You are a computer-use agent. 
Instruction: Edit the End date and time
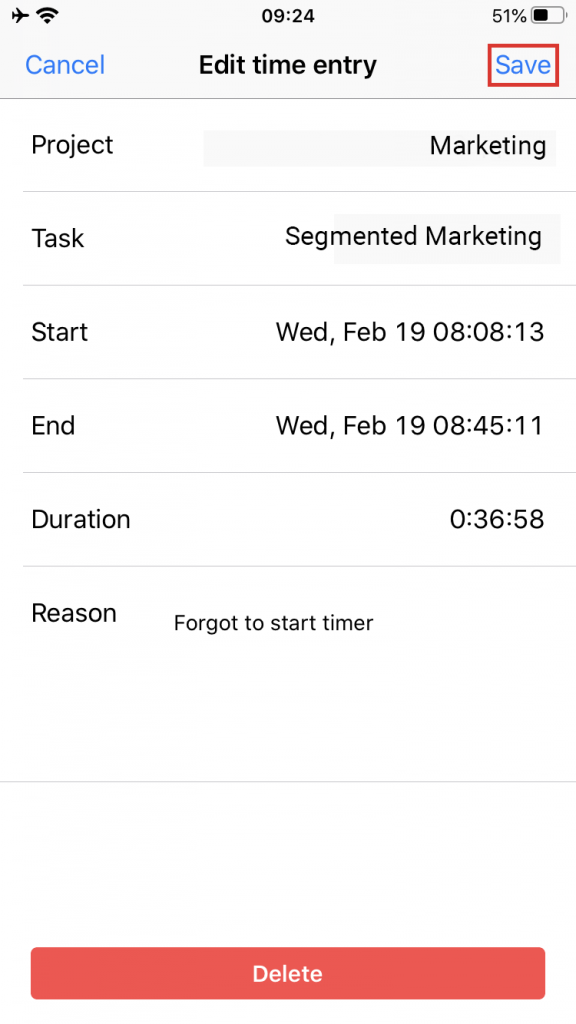409,426
